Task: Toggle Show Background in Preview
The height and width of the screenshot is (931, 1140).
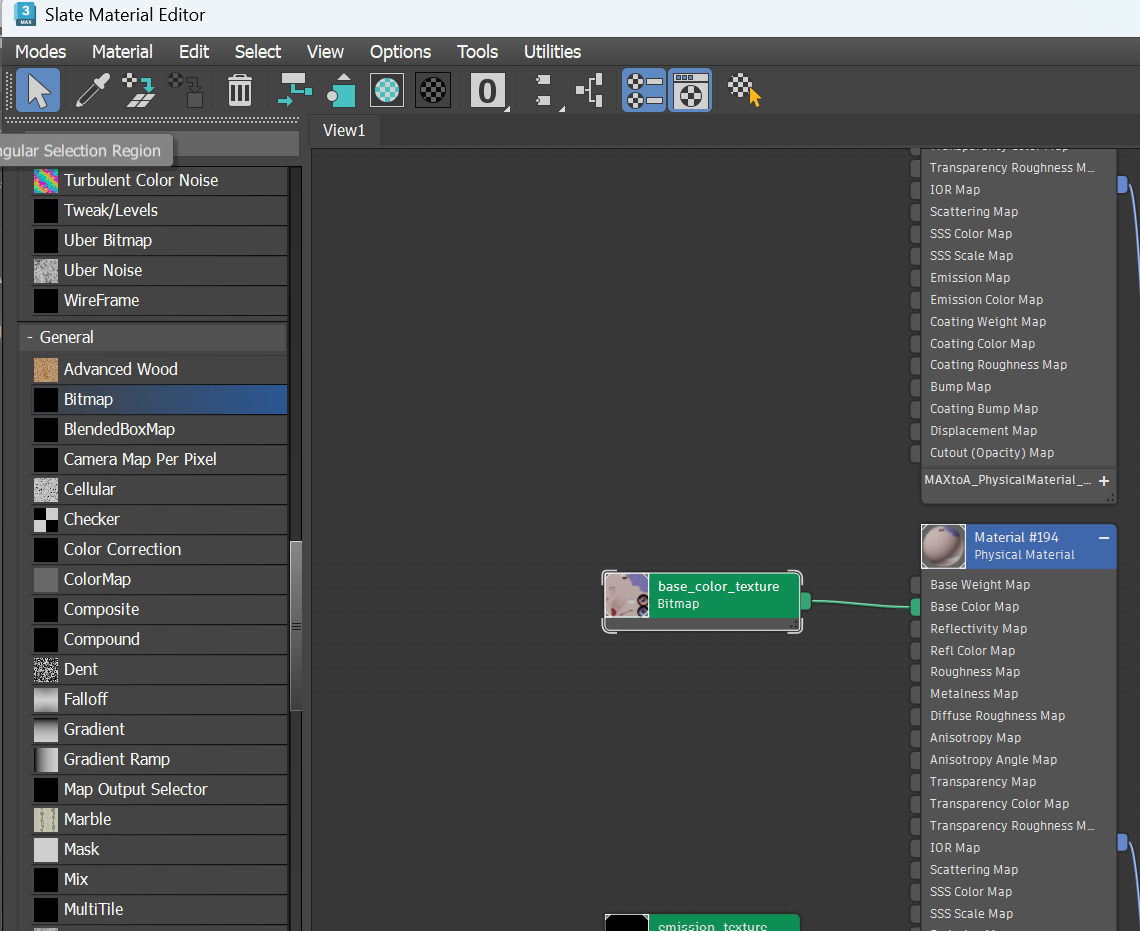Action: pos(433,91)
